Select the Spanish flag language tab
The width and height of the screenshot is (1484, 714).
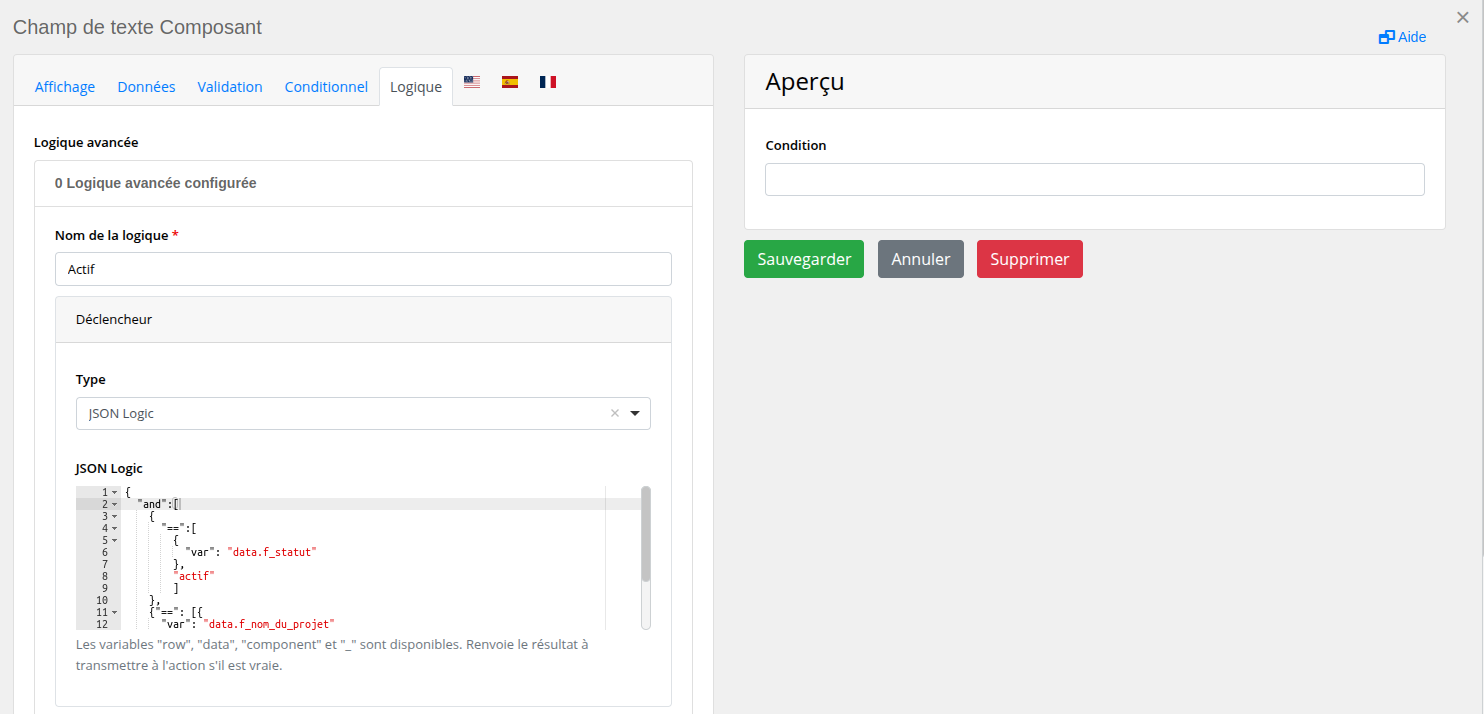pos(510,82)
